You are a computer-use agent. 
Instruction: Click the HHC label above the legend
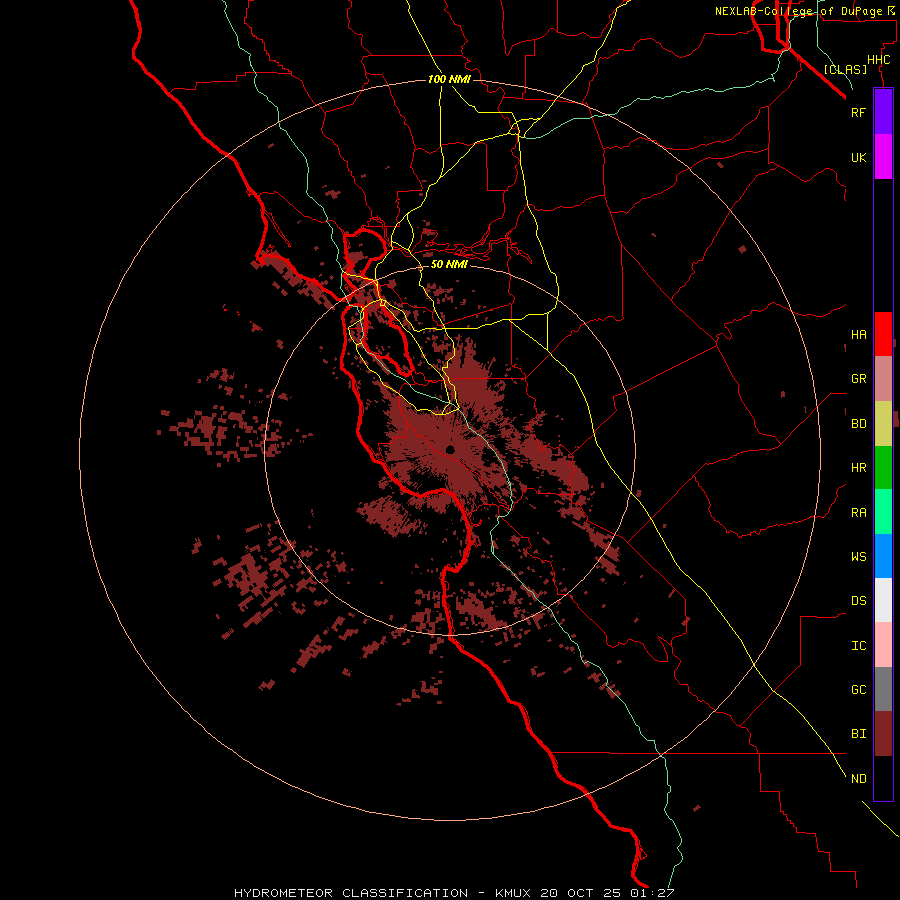(878, 60)
